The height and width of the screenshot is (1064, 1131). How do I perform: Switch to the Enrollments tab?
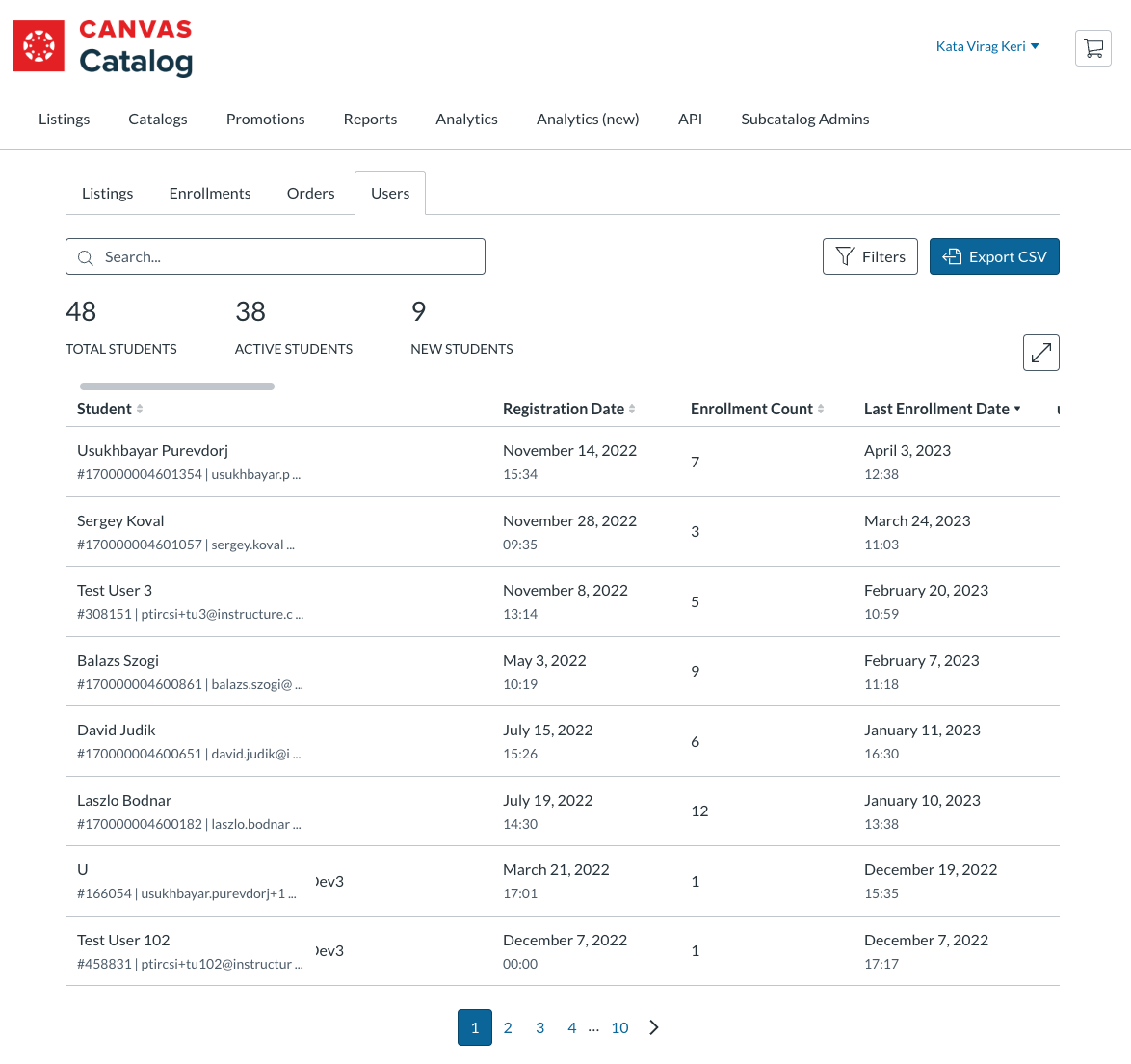[x=210, y=194]
